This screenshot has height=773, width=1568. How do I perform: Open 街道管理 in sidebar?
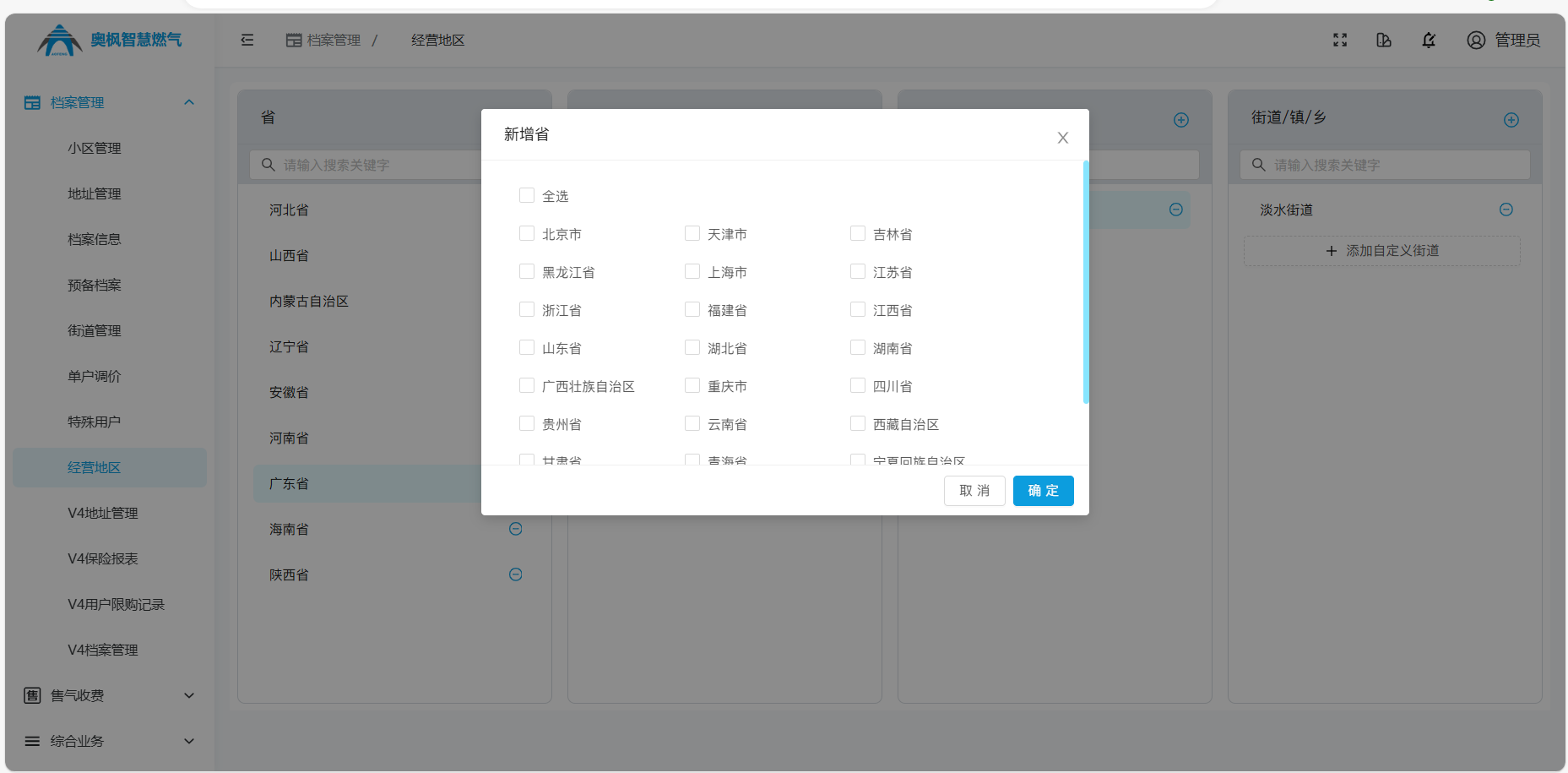point(110,330)
